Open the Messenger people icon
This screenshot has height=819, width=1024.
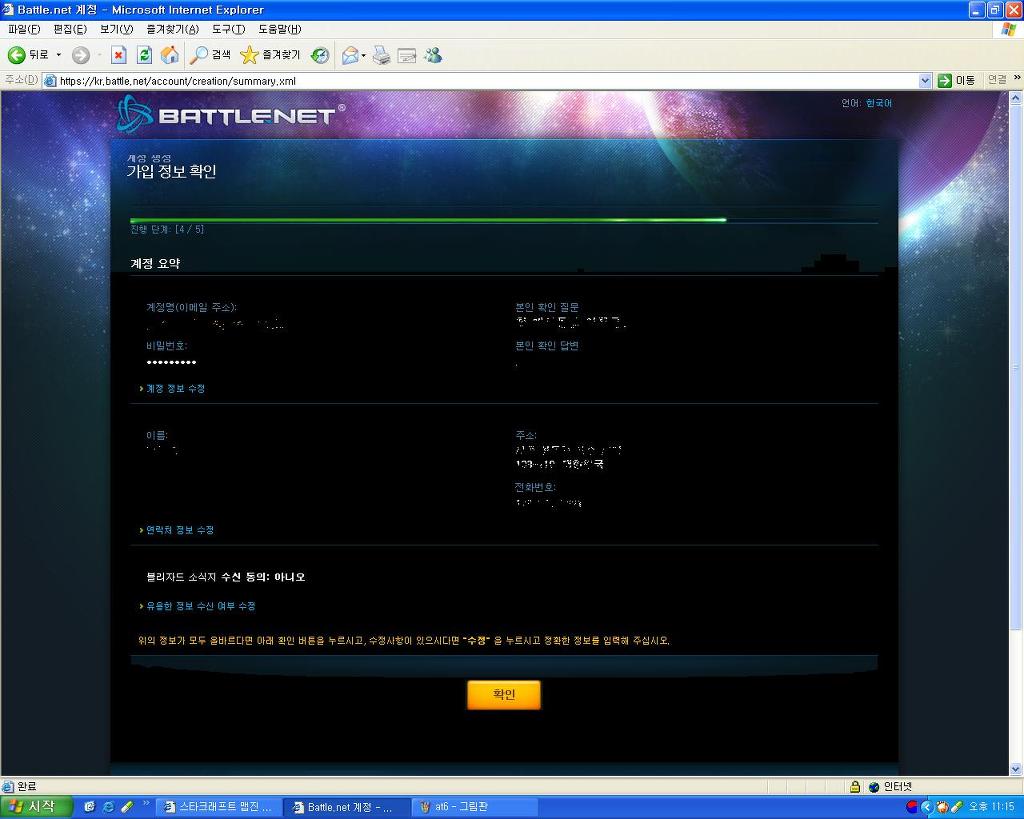[432, 56]
